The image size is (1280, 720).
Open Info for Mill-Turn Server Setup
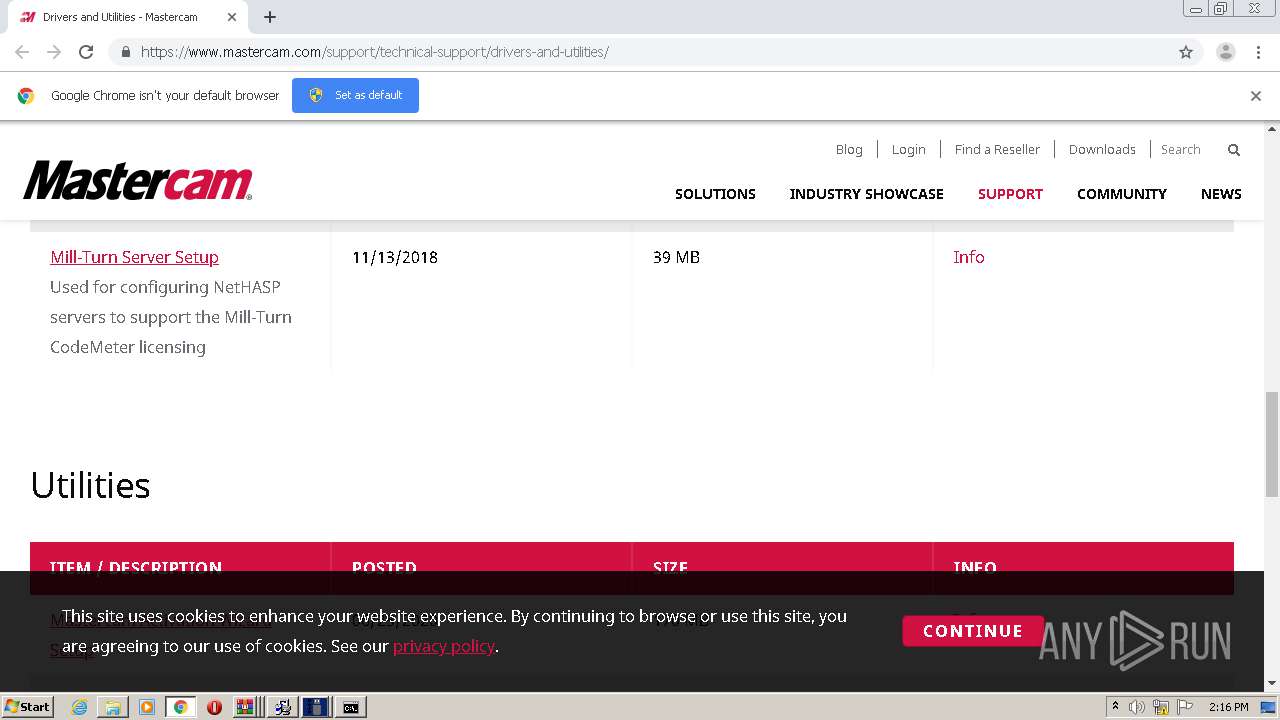[968, 257]
